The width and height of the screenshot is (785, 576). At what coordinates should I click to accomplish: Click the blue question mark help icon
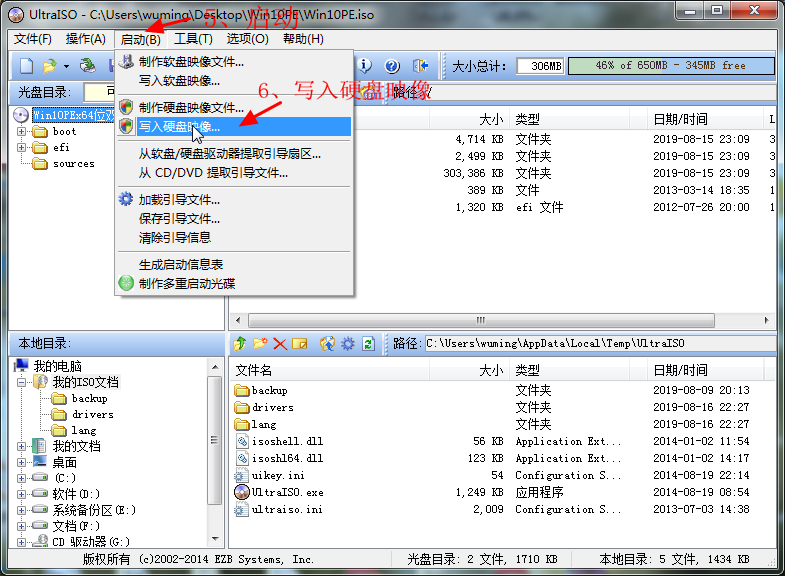pyautogui.click(x=392, y=66)
